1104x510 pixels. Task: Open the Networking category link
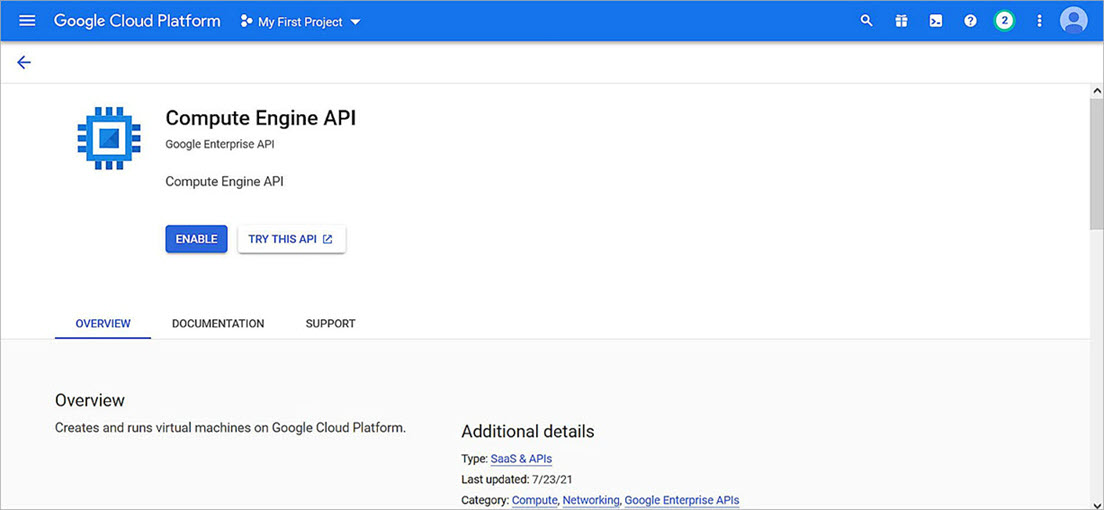point(590,500)
